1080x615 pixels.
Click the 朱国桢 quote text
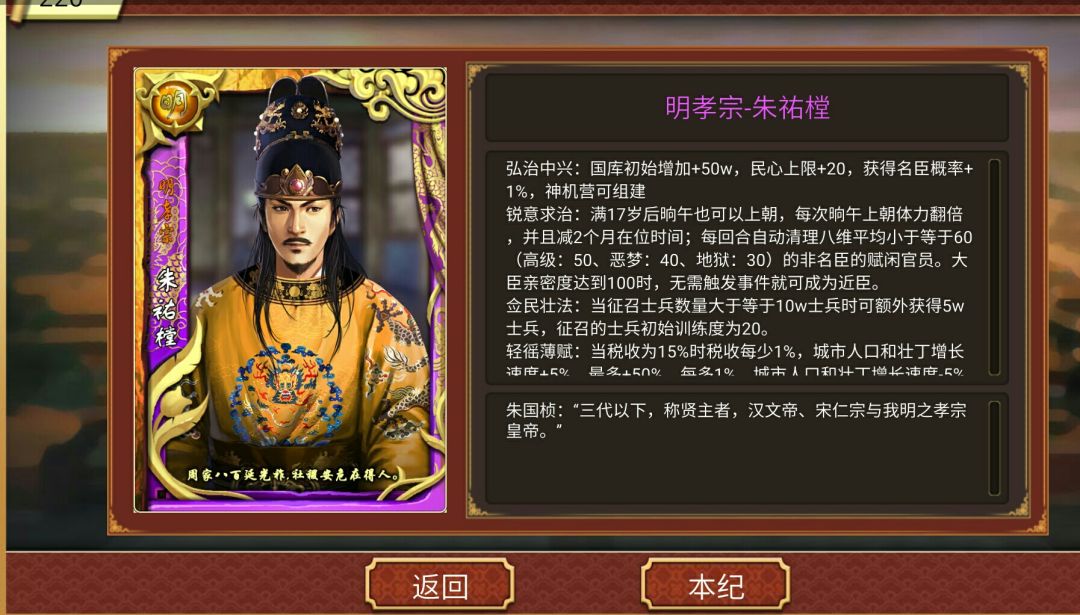pos(736,421)
